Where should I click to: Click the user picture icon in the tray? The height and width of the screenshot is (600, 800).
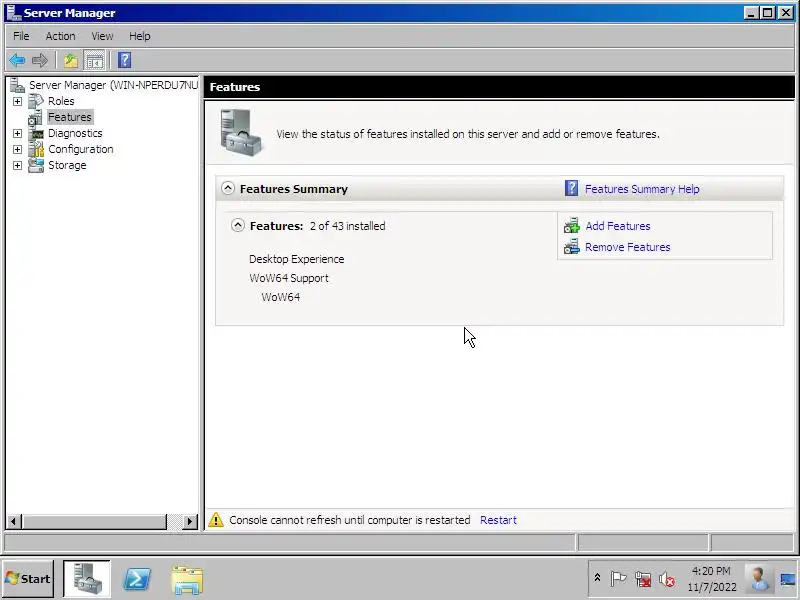(758, 579)
